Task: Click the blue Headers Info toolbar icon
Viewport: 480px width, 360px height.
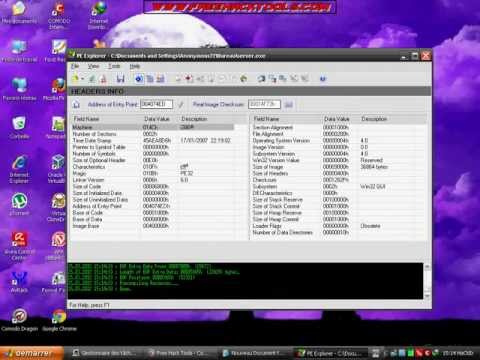Action: (x=139, y=79)
